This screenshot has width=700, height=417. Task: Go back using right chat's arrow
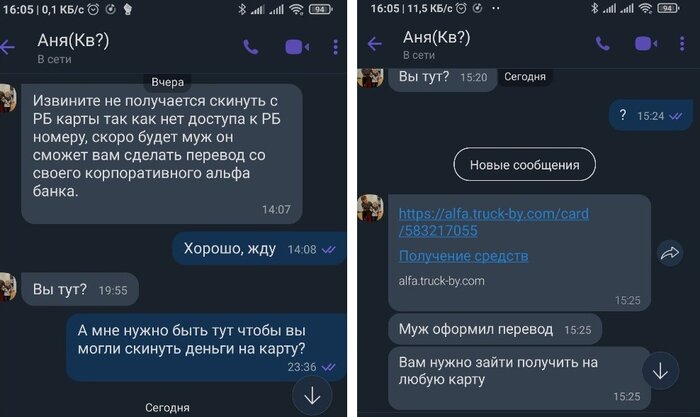(x=375, y=43)
